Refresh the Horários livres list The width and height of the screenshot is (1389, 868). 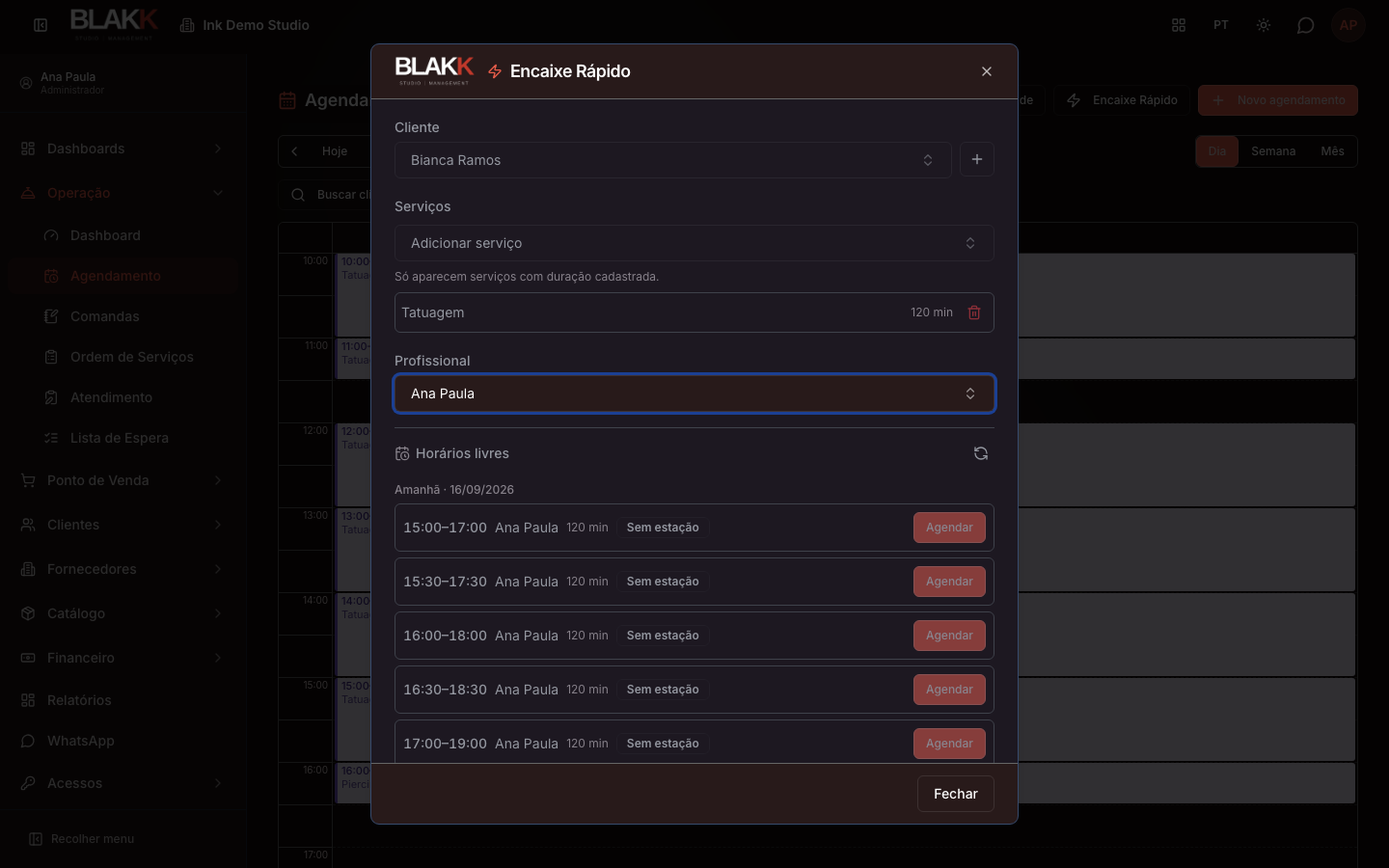pos(981,453)
